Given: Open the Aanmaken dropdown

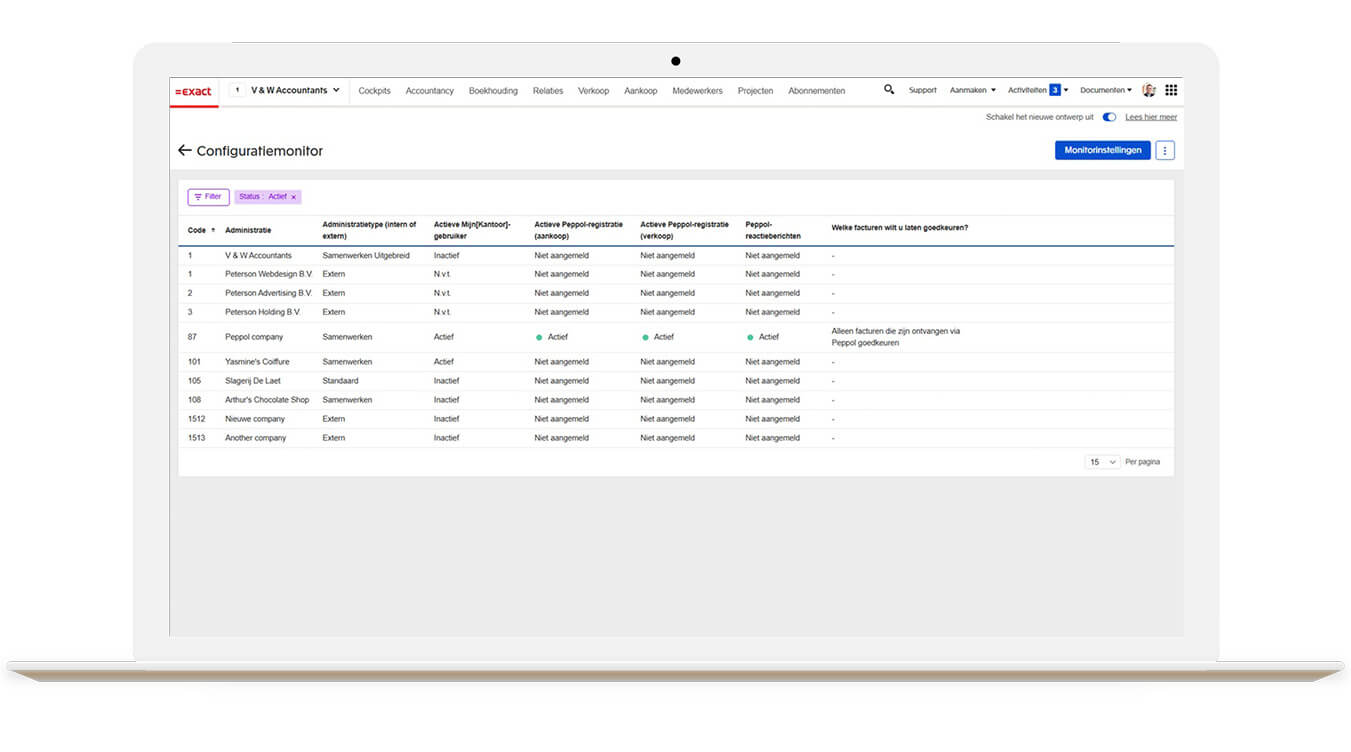Looking at the screenshot, I should (x=972, y=90).
